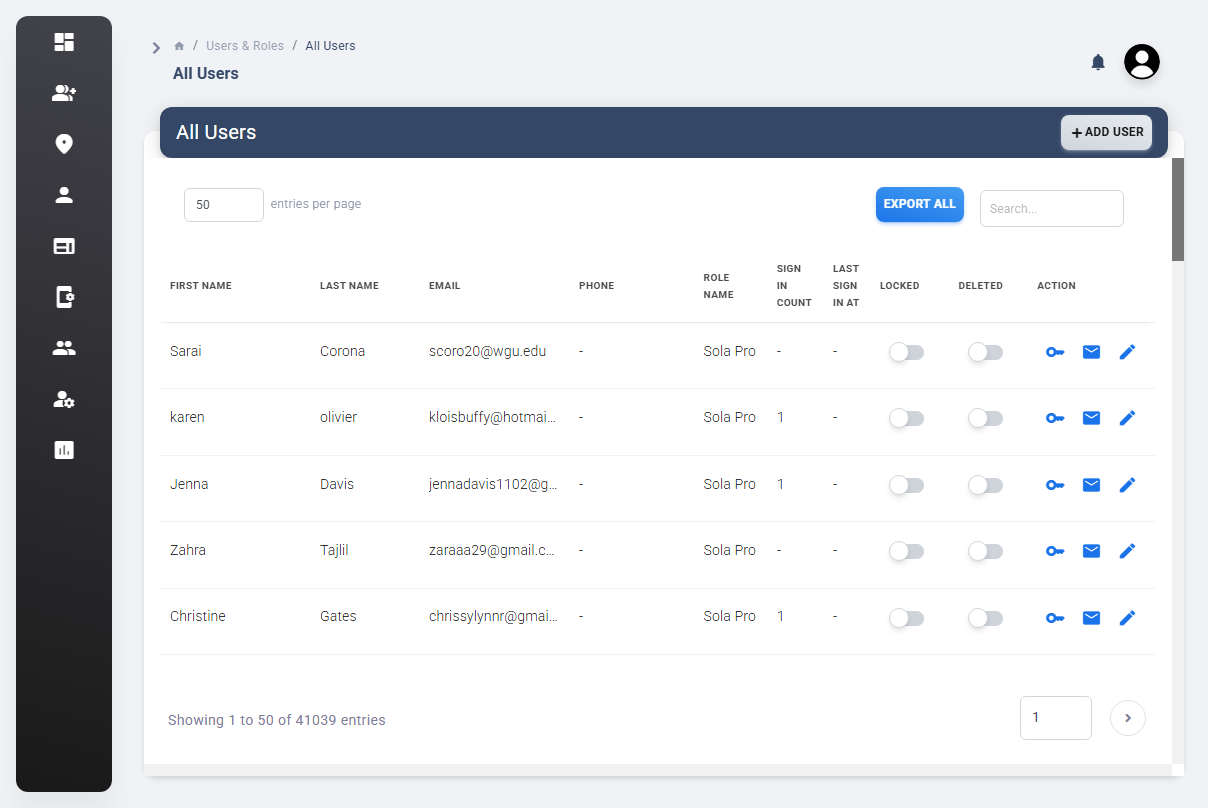The width and height of the screenshot is (1208, 808).
Task: Go to next page with arrow button
Action: click(1128, 718)
